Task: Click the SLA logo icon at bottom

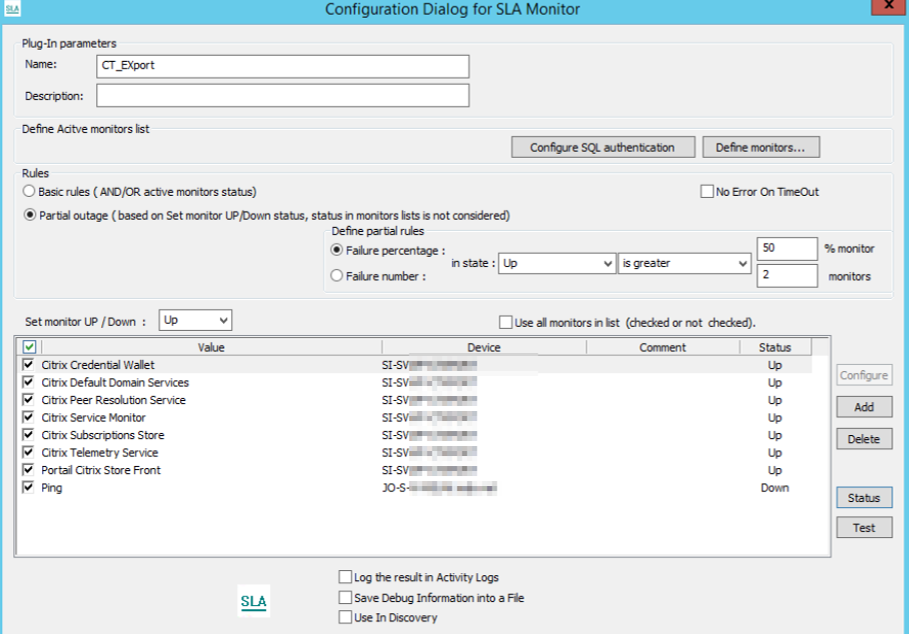Action: pos(253,601)
